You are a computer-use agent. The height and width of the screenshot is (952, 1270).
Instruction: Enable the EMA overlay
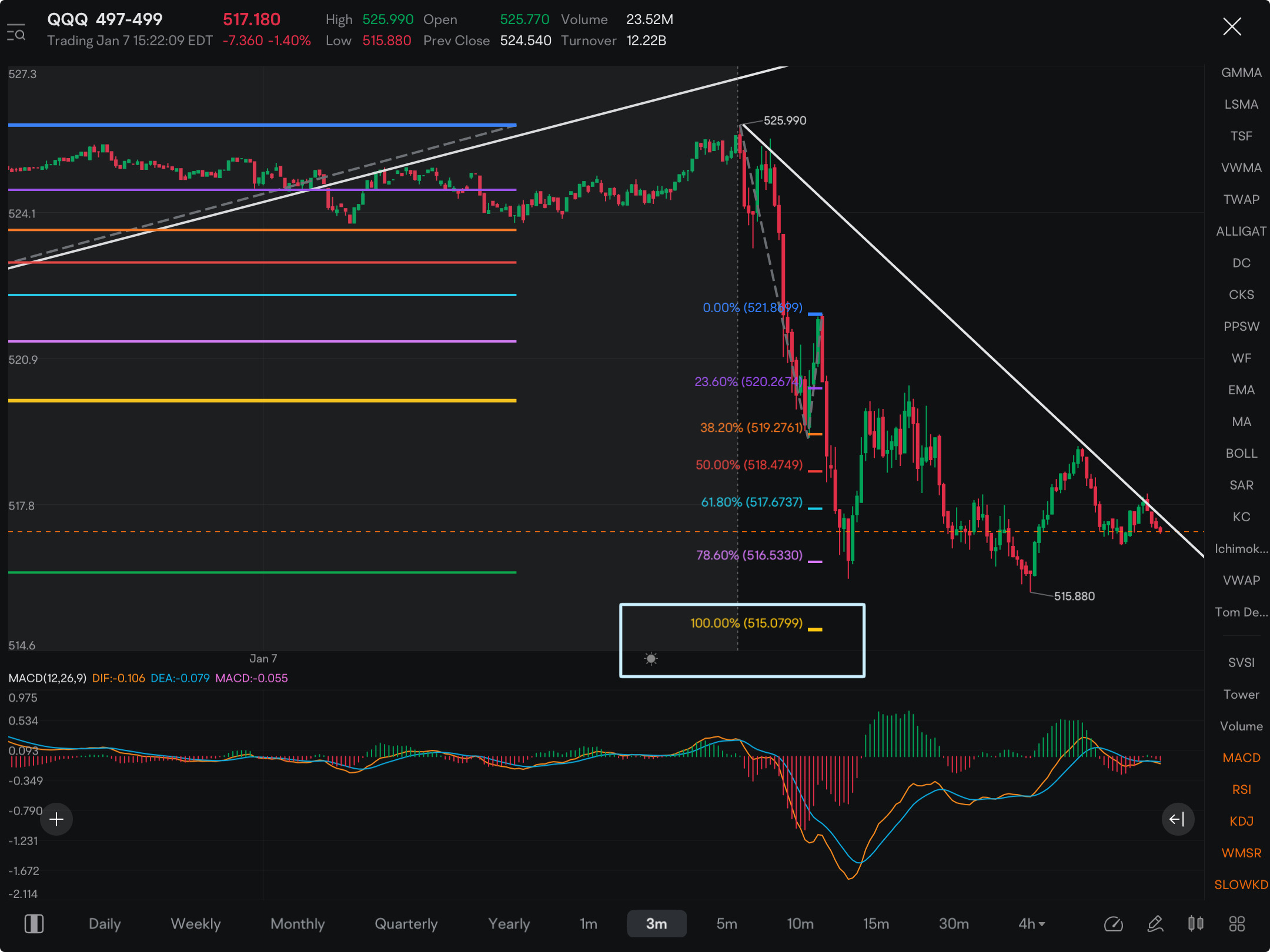(1241, 390)
